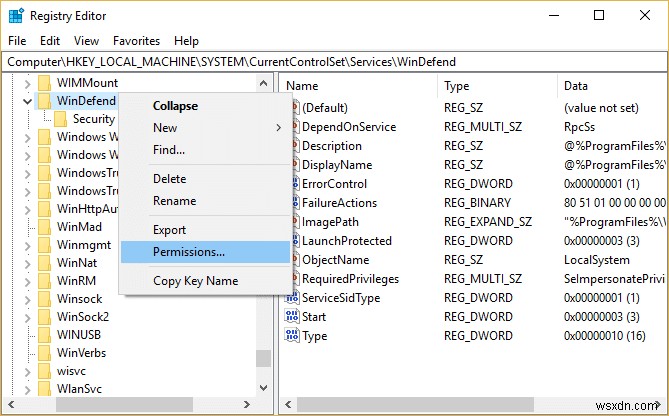
Task: Expand the WinSock2 tree node
Action: coord(28,317)
